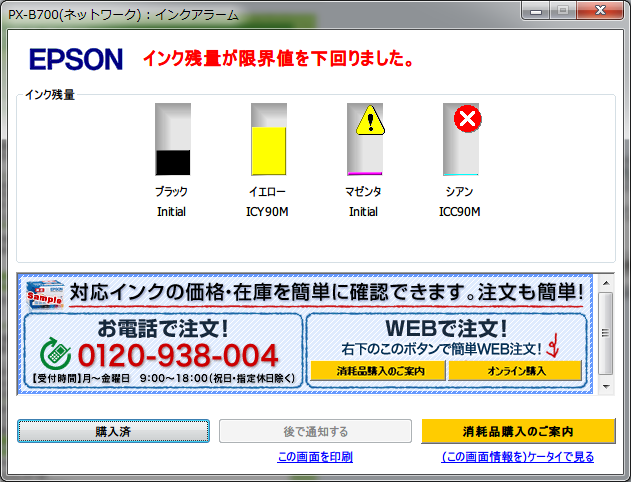Click the インク残量 group label
Viewport: 631px width, 482px height.
50,95
